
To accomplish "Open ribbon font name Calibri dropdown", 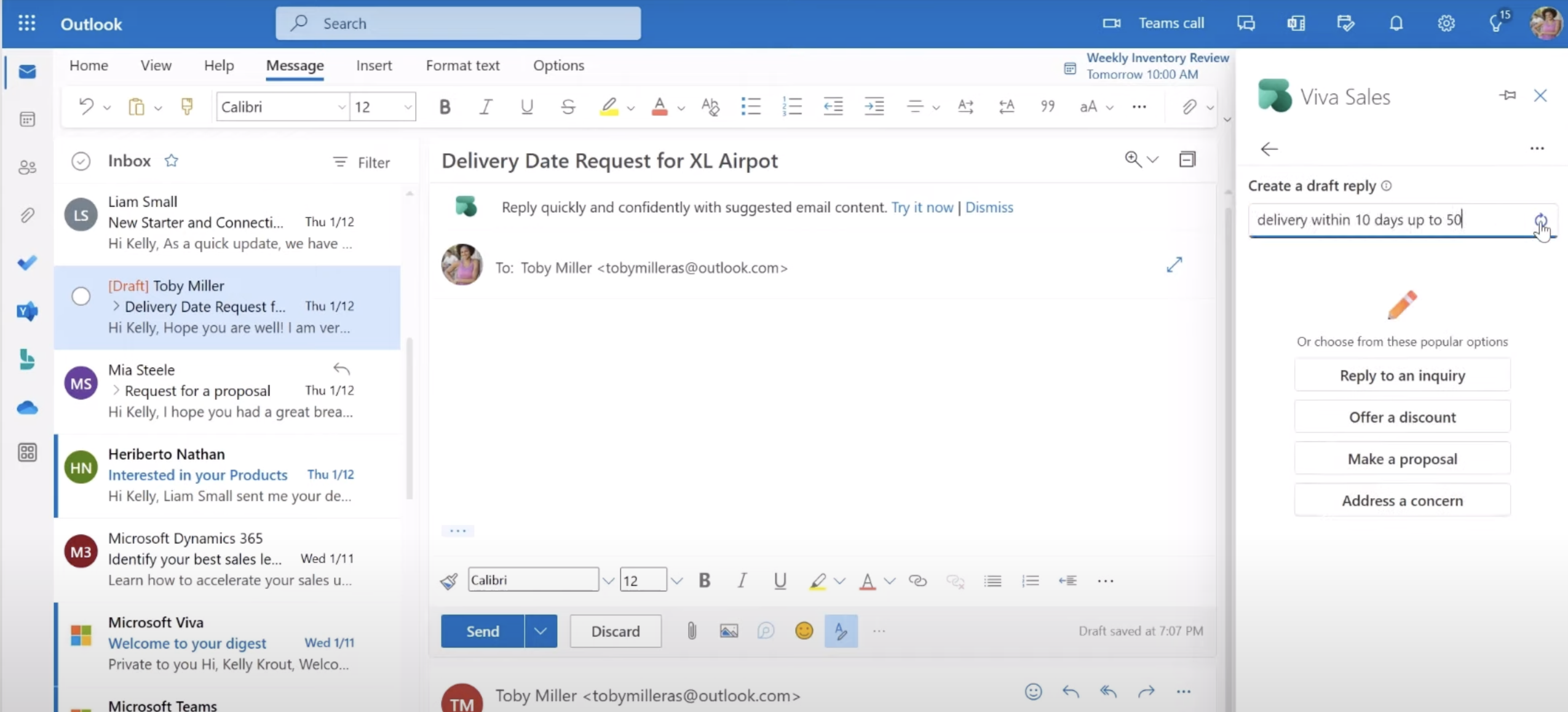I will click(341, 107).
